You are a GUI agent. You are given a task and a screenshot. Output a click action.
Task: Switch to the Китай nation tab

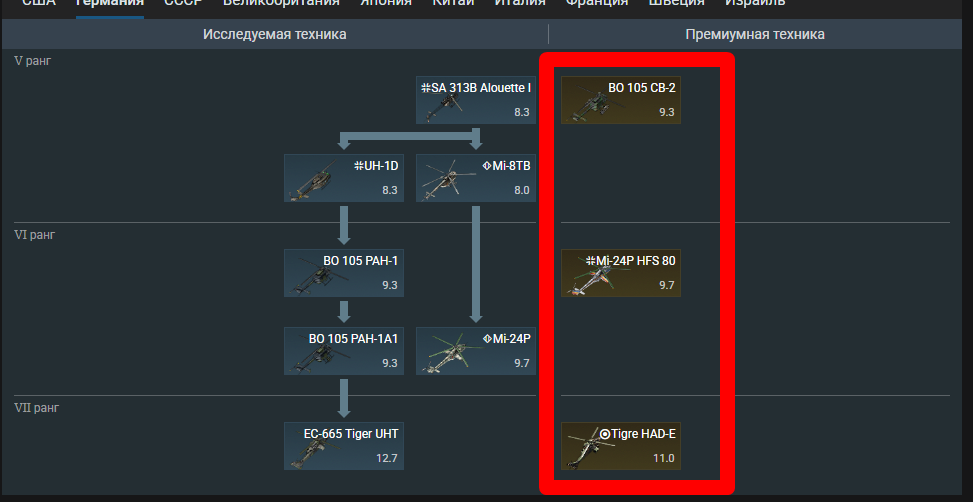(x=453, y=4)
